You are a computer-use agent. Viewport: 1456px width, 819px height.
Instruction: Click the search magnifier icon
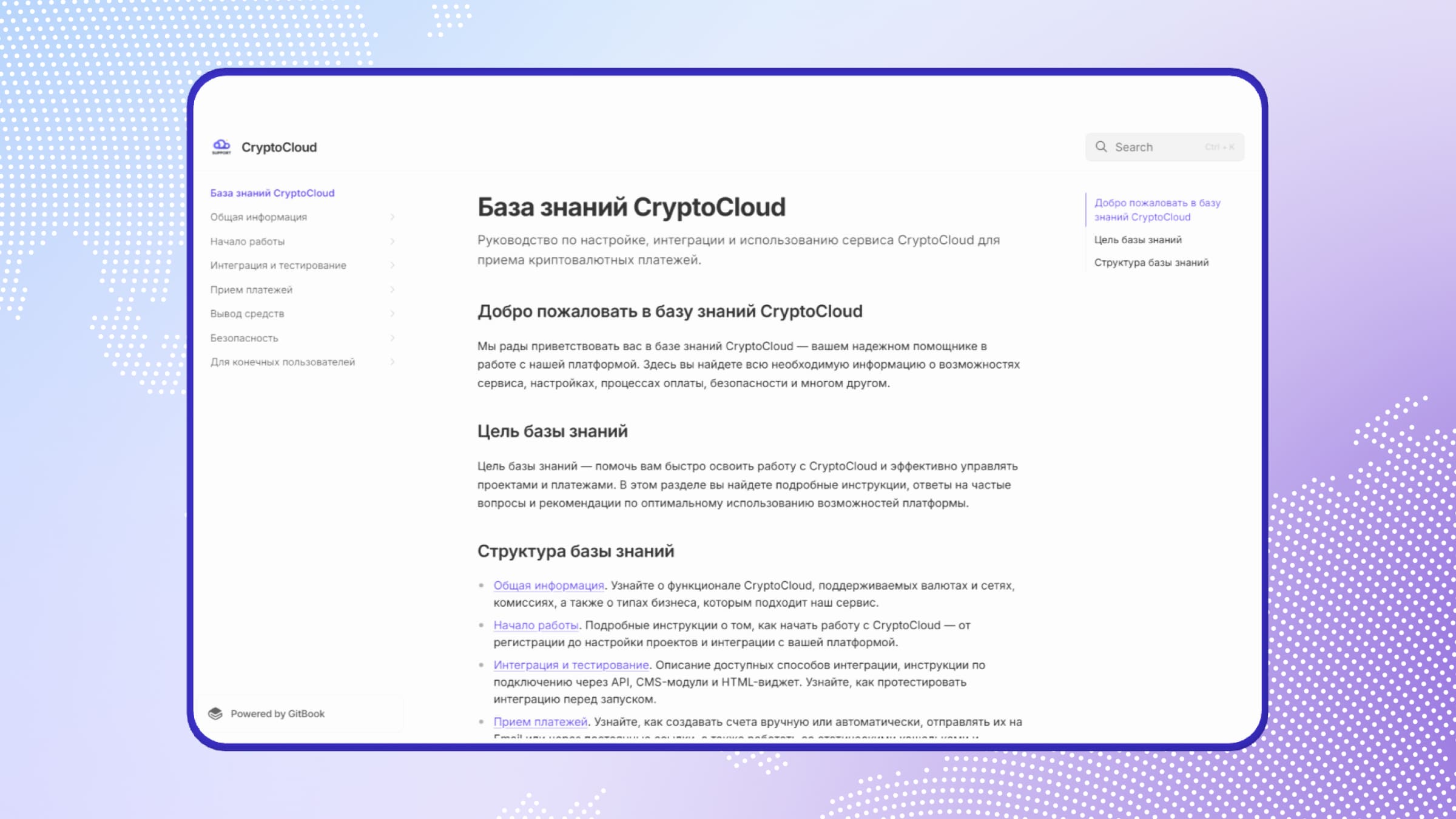(x=1102, y=147)
